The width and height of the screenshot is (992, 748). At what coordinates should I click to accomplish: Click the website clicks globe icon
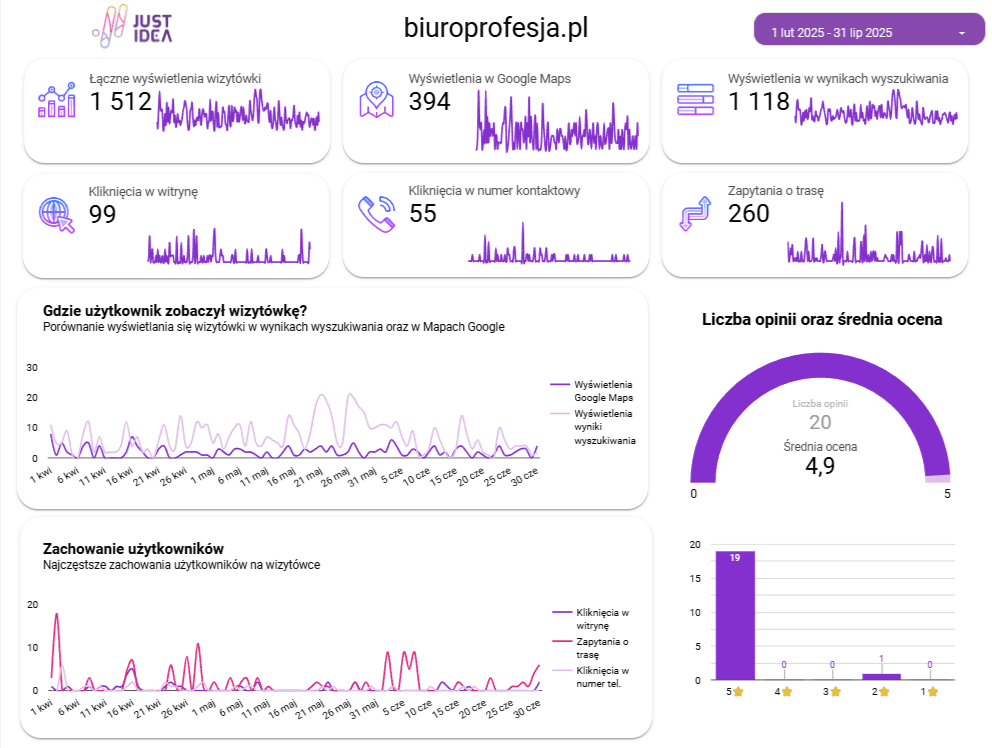pyautogui.click(x=57, y=214)
